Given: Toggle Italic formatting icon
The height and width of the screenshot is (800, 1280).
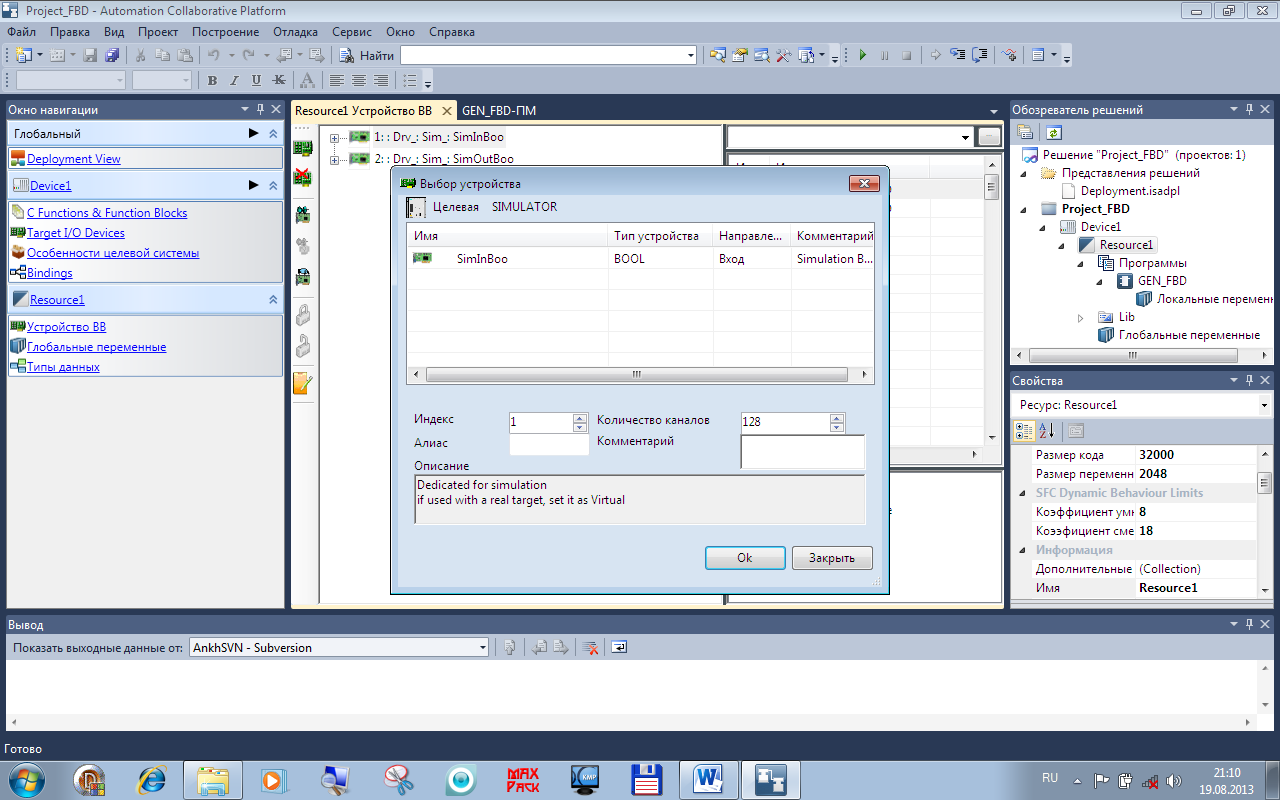Looking at the screenshot, I should (234, 81).
